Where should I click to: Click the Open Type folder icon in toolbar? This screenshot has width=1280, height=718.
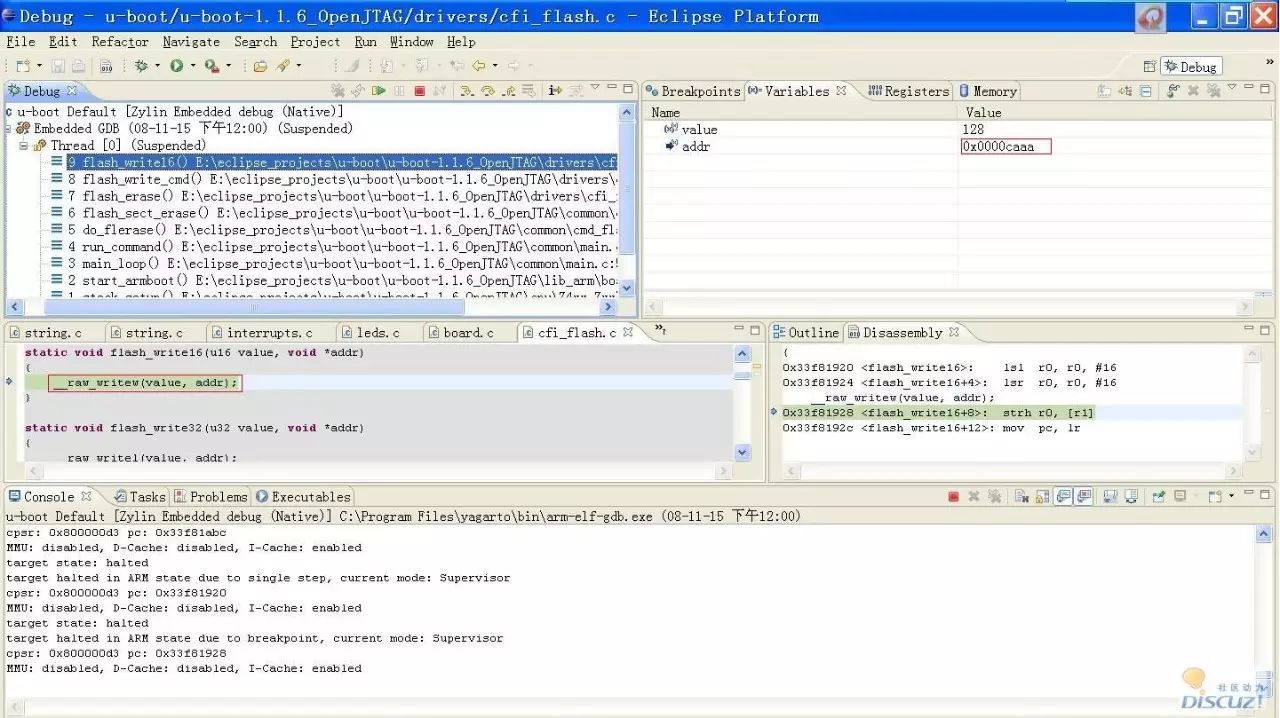pos(260,66)
